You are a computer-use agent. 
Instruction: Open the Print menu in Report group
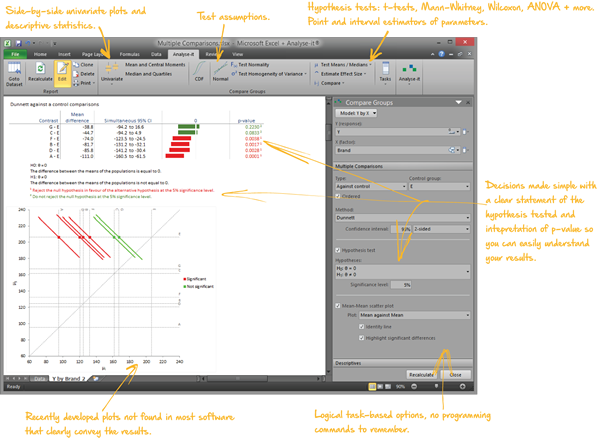pyautogui.click(x=84, y=83)
